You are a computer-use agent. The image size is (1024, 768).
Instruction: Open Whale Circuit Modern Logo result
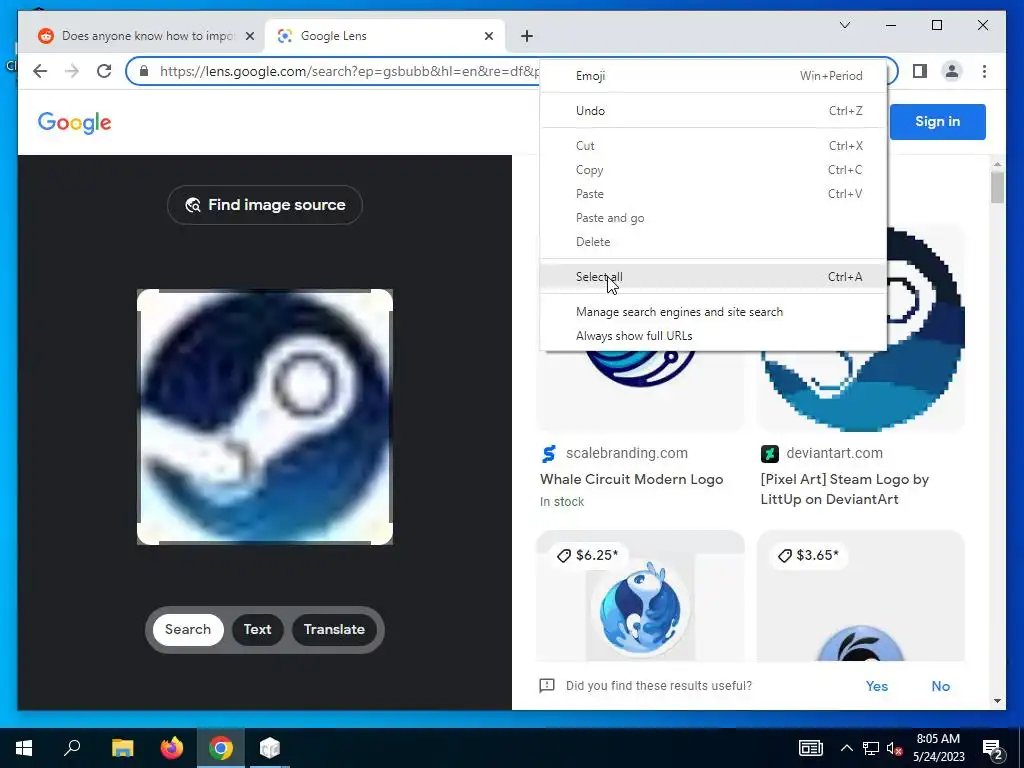tap(632, 479)
